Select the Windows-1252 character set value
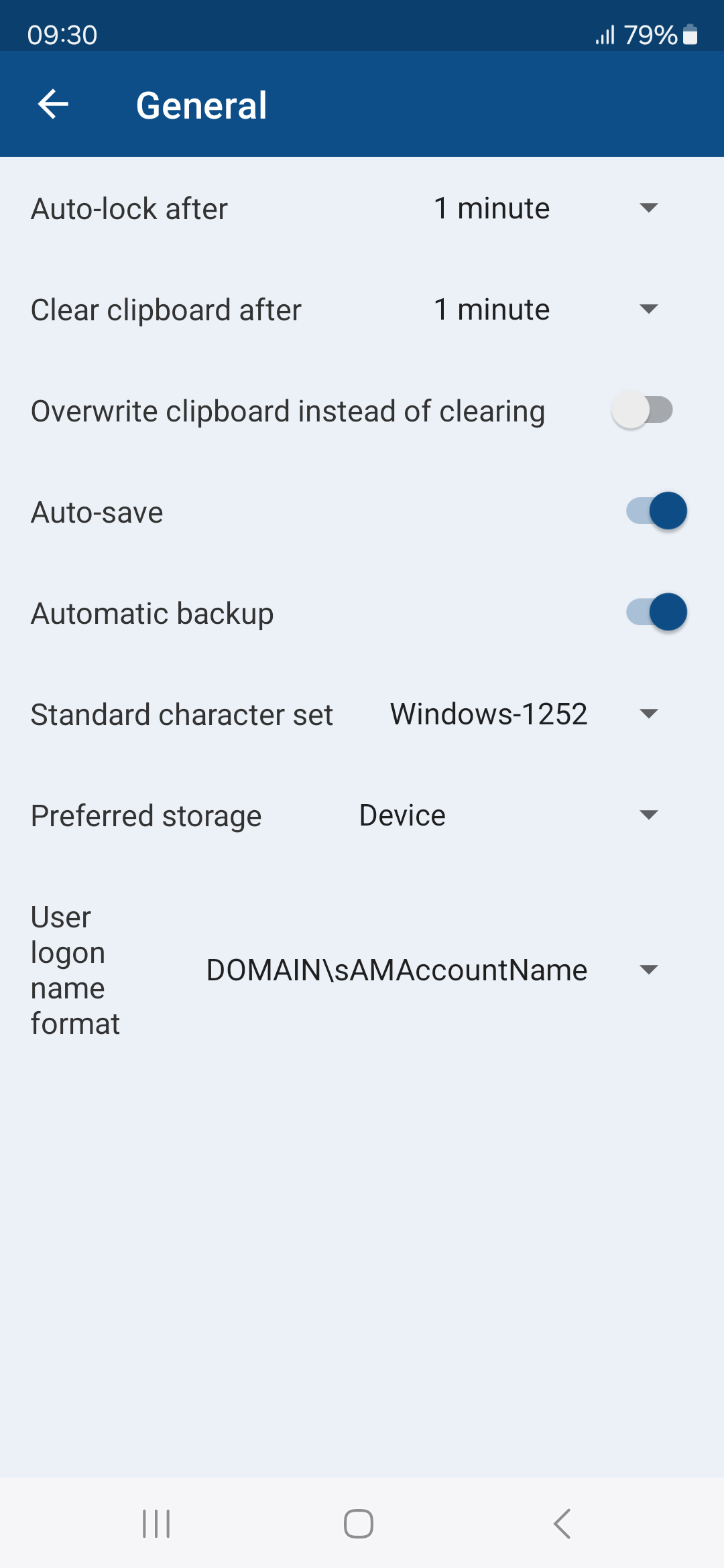This screenshot has height=1568, width=724. click(x=489, y=714)
